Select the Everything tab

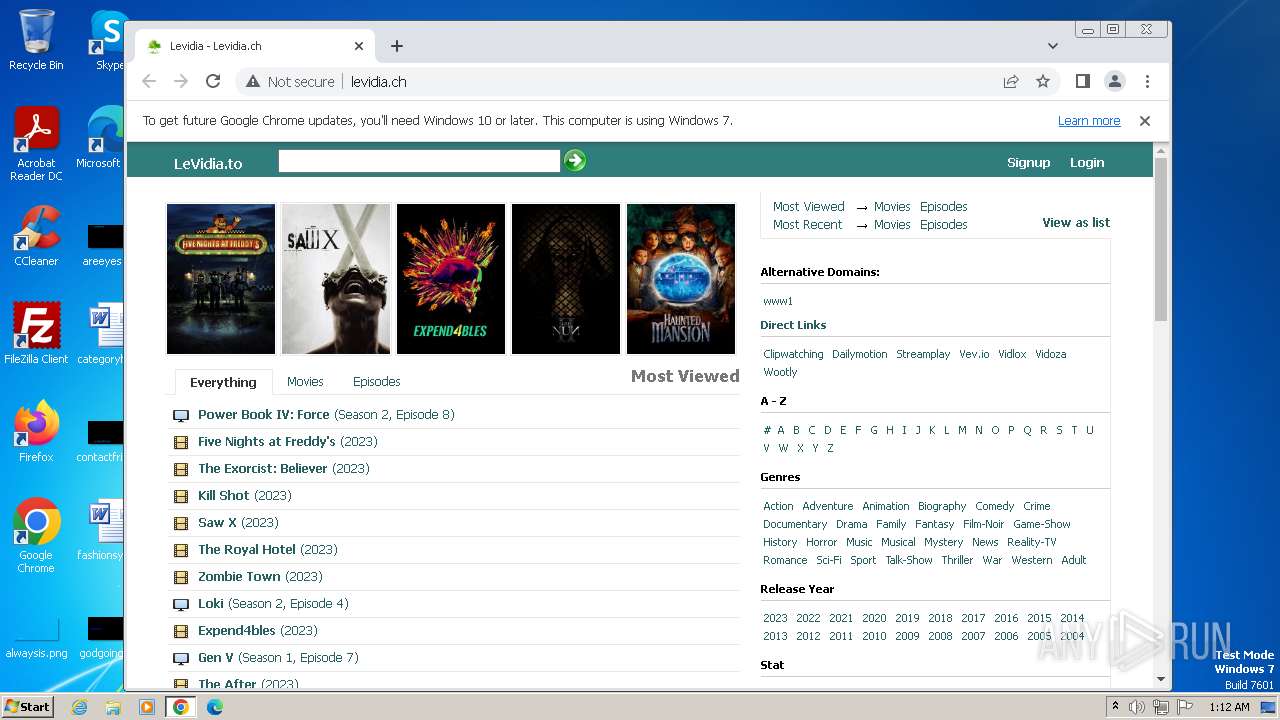click(x=223, y=382)
